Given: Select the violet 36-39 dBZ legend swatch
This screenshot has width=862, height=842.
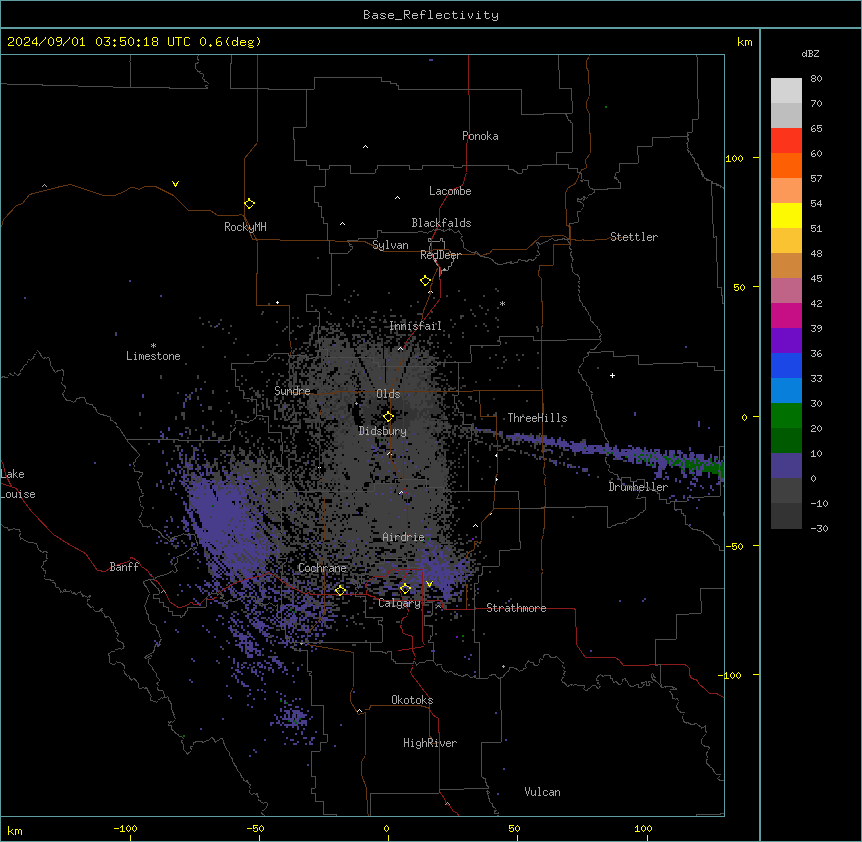Looking at the screenshot, I should [786, 341].
